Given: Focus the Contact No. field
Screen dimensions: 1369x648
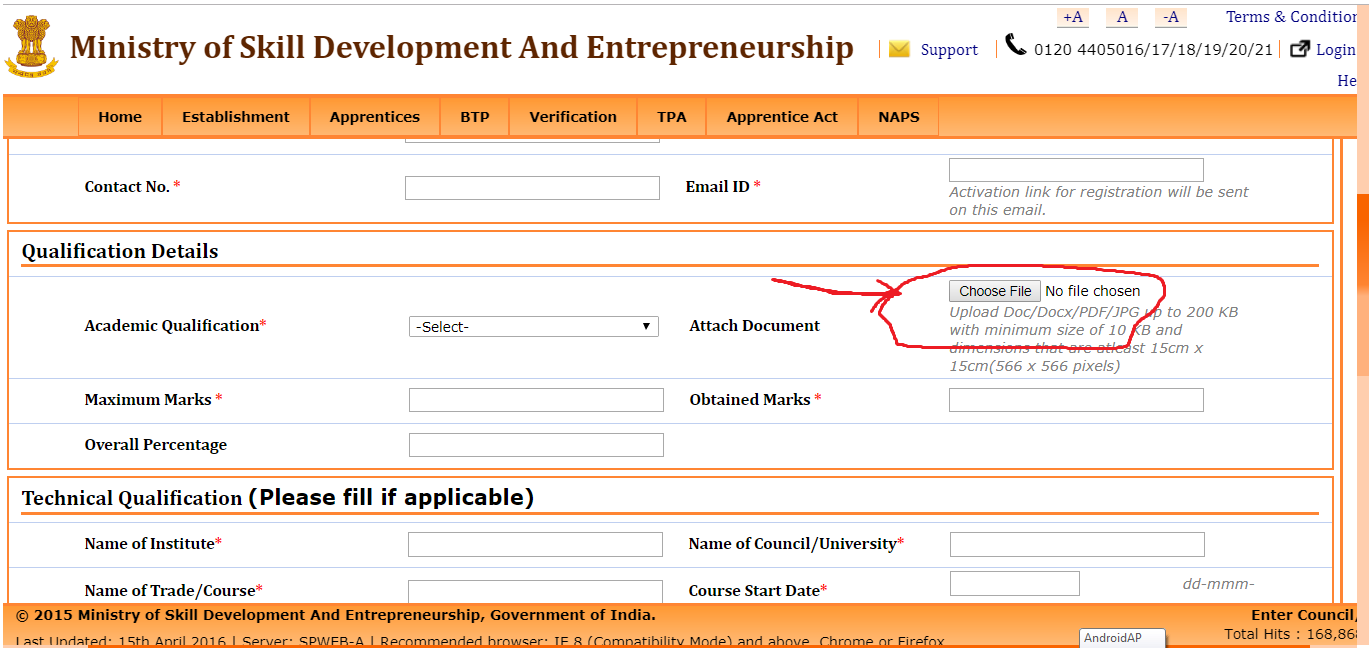Looking at the screenshot, I should [x=532, y=188].
